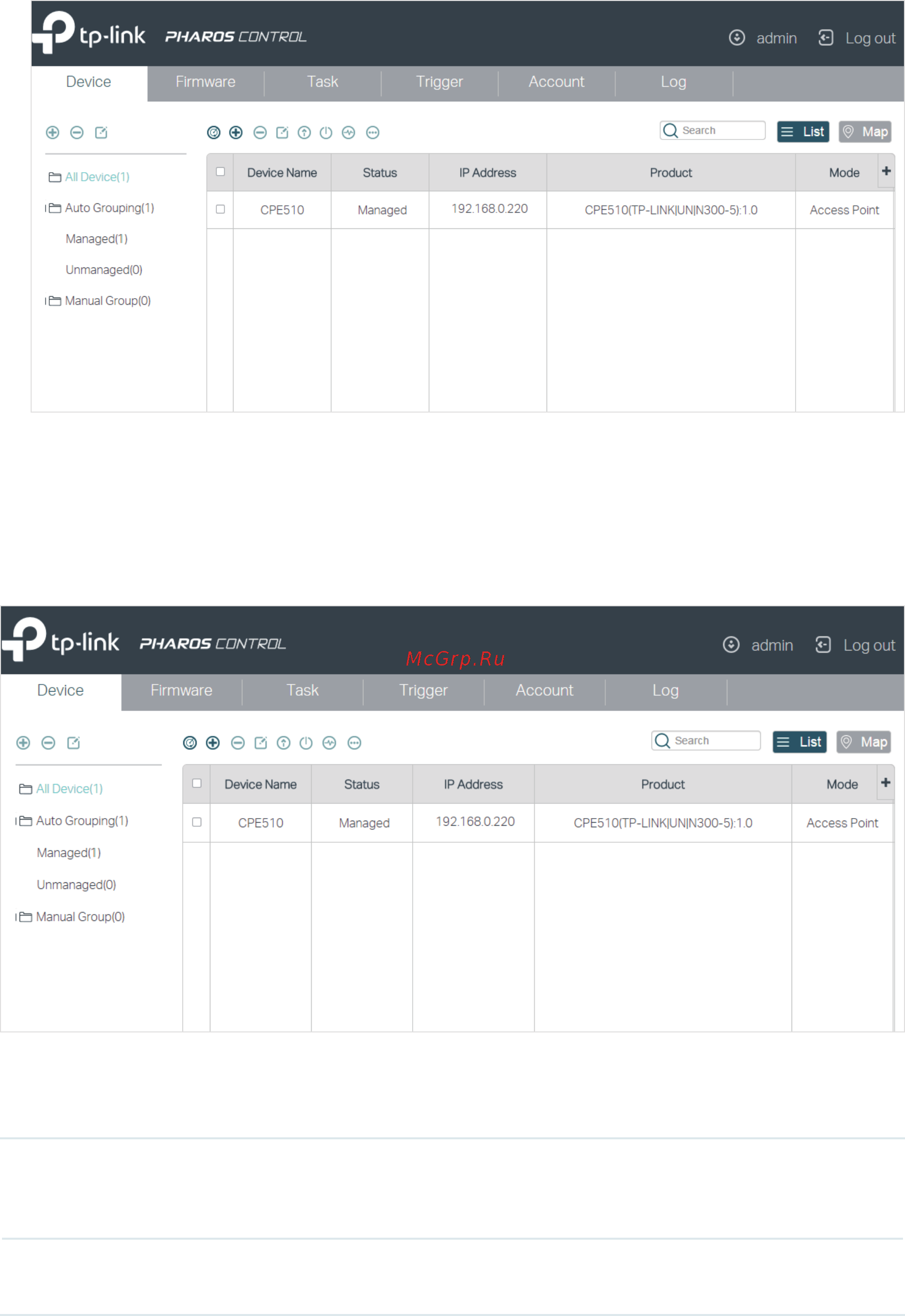Screen dimensions: 905x1316
Task: Switch to List view in upper window
Action: (804, 132)
